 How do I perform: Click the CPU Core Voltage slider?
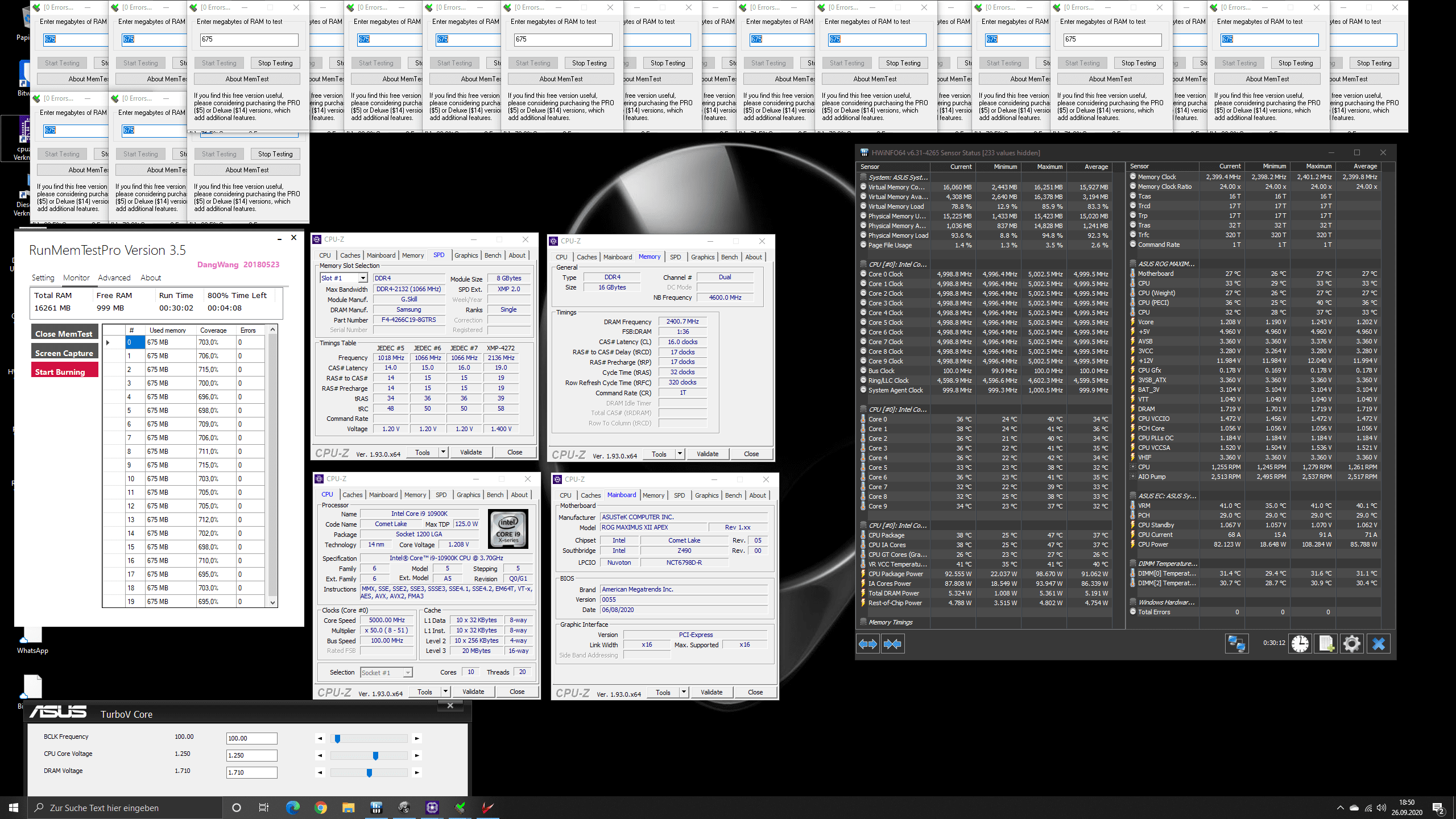coord(369,755)
